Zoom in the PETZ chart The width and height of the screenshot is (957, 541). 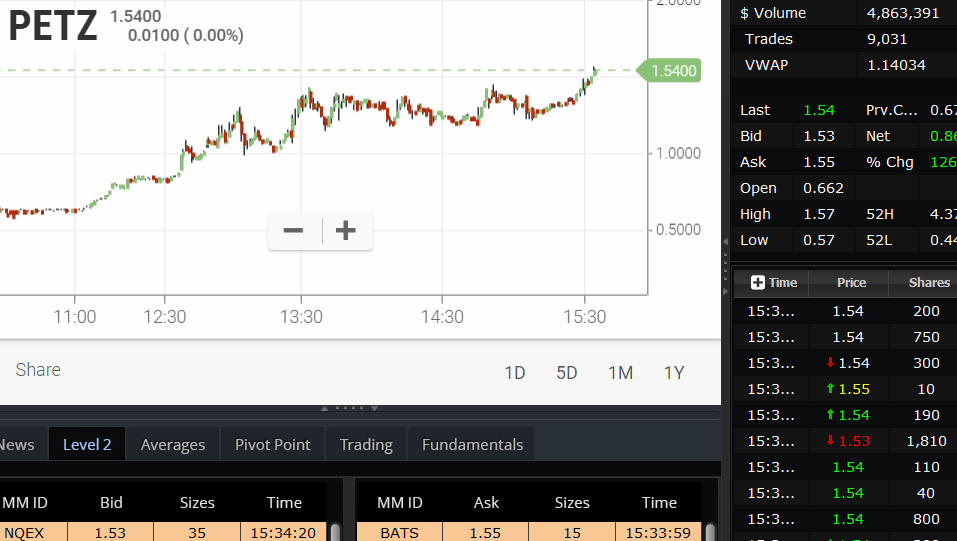coord(346,231)
